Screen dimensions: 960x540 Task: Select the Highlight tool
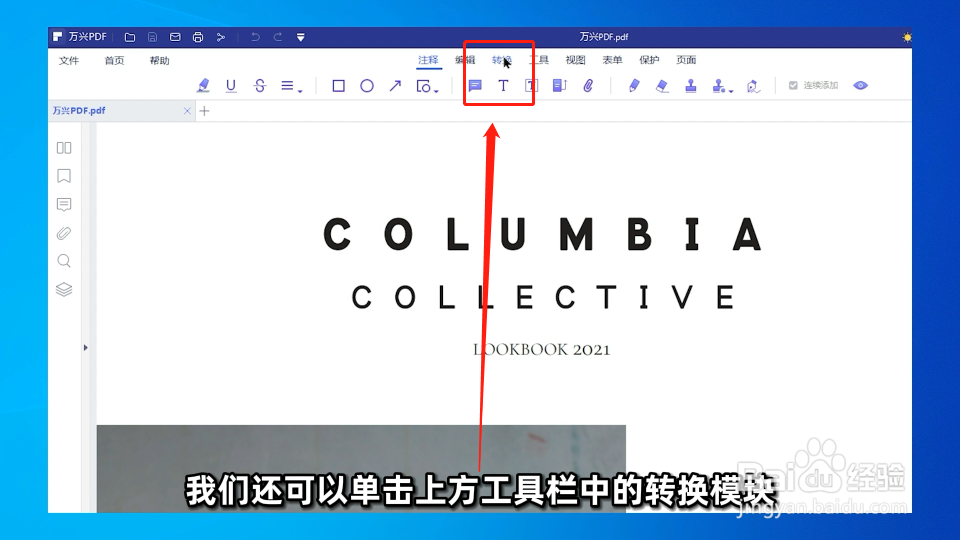point(203,86)
